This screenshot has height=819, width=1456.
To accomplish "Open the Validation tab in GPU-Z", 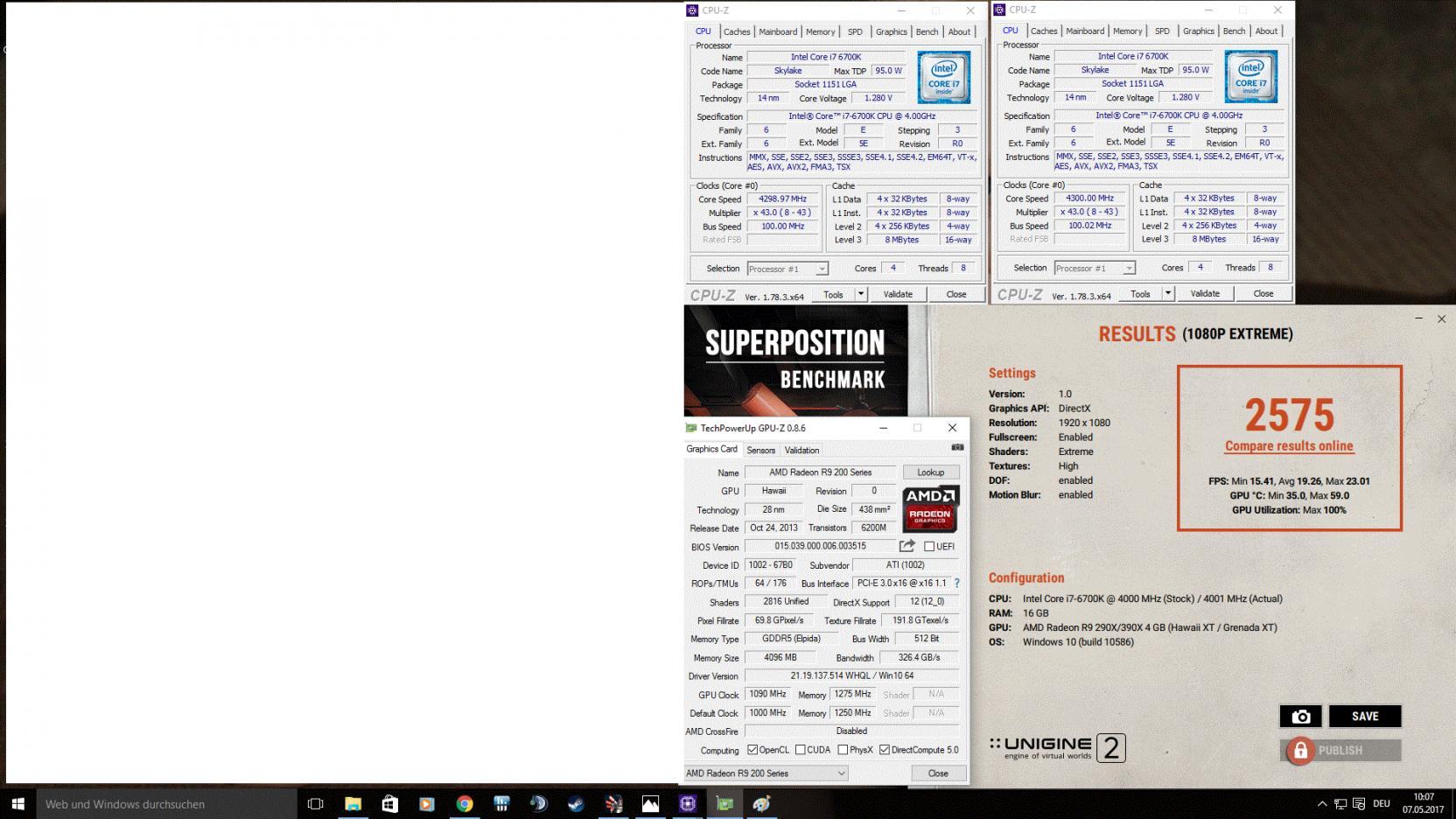I will pyautogui.click(x=801, y=450).
